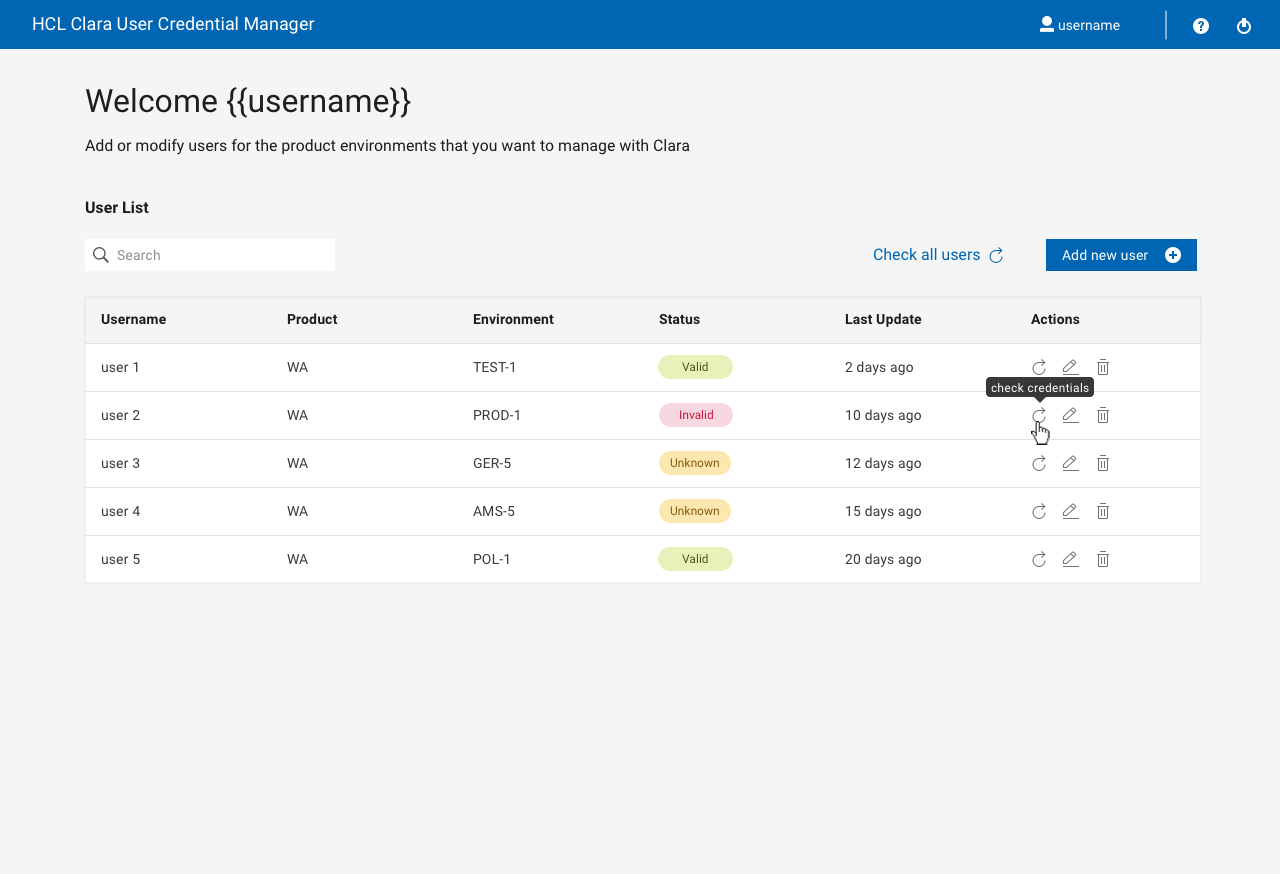Delete user 1 from the list
1280x874 pixels.
[x=1103, y=367]
